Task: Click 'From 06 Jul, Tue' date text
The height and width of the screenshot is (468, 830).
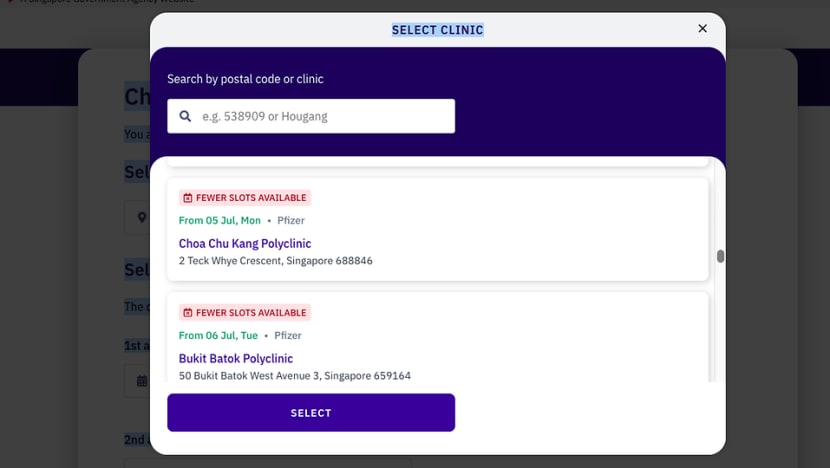Action: coord(218,335)
